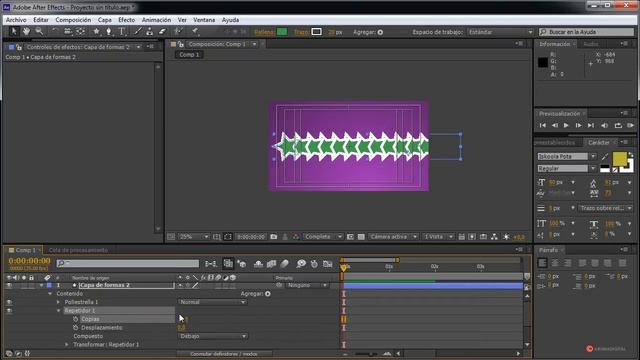
Task: Toggle Copias keyframe stopwatch
Action: (76, 319)
